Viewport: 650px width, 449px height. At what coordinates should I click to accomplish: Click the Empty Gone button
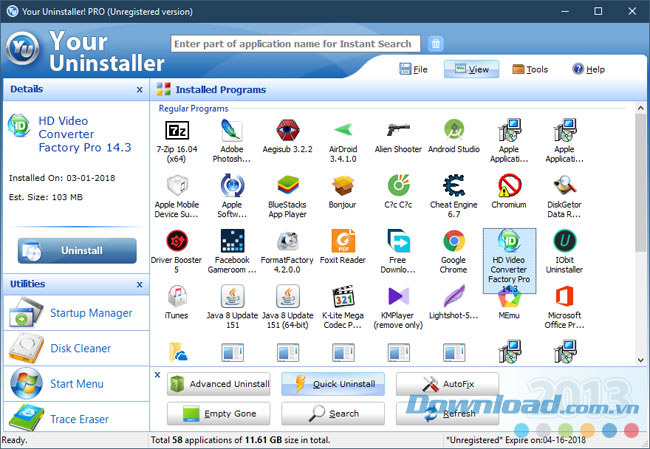[x=219, y=413]
